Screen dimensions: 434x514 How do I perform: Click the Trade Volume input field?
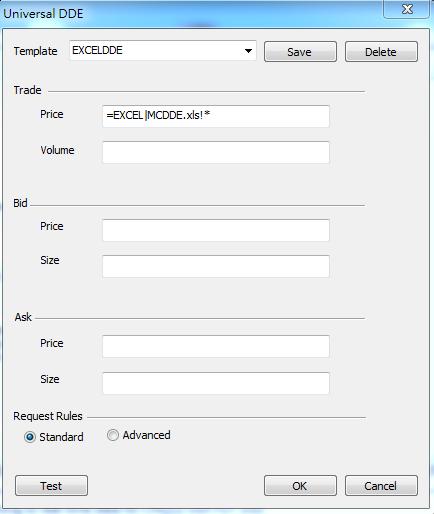click(216, 152)
